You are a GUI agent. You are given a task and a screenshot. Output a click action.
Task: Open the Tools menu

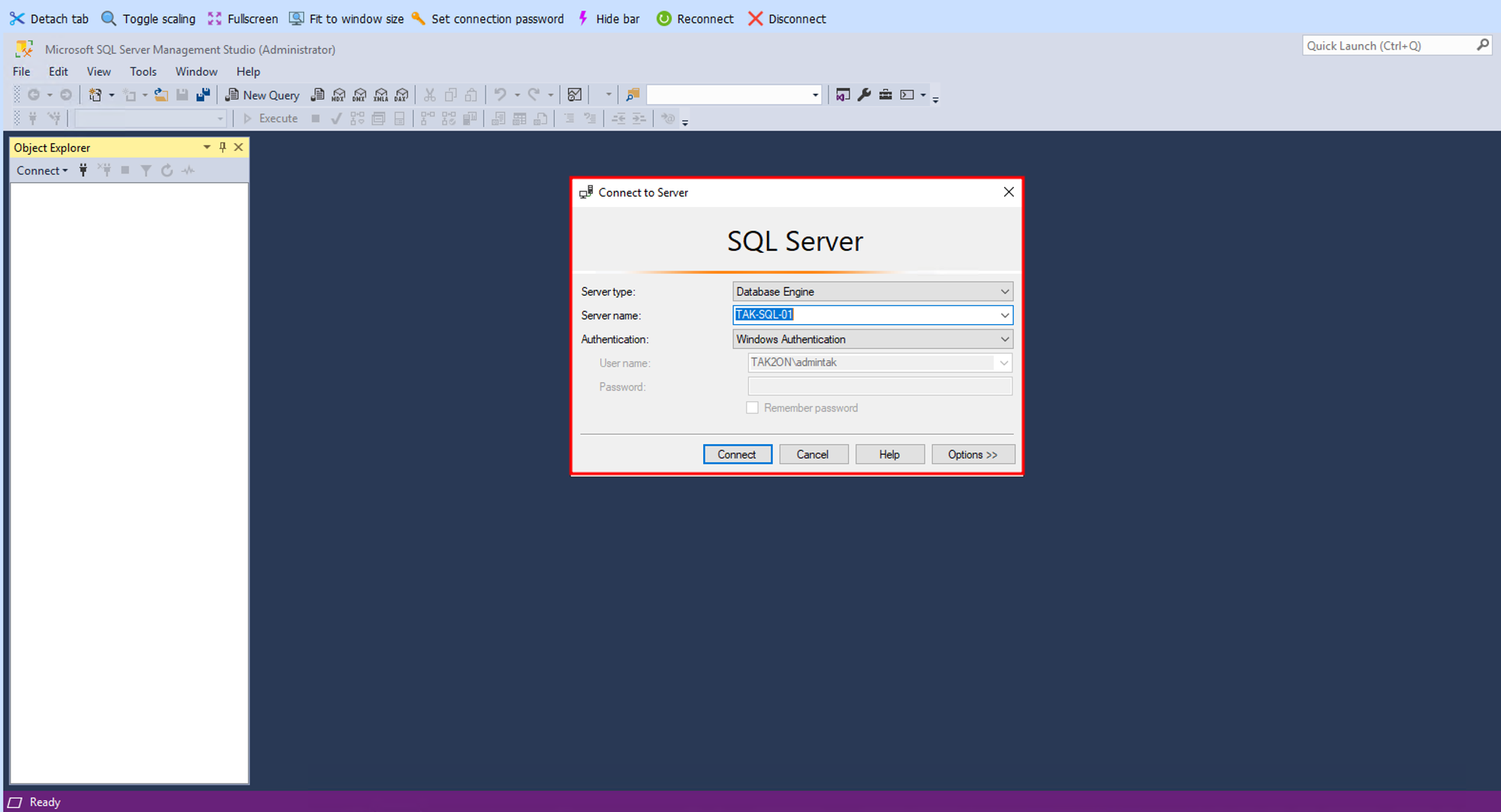coord(143,71)
